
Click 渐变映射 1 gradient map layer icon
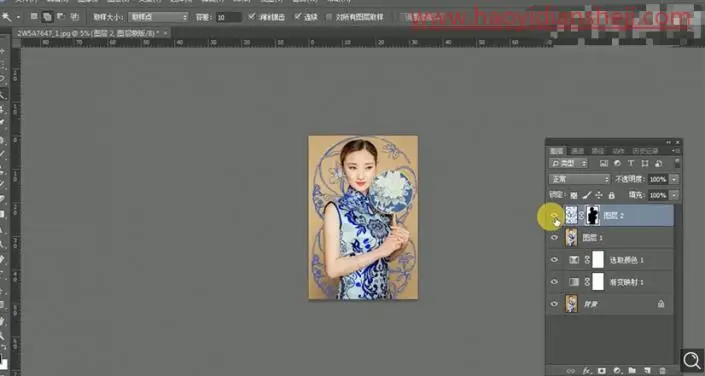coord(574,282)
